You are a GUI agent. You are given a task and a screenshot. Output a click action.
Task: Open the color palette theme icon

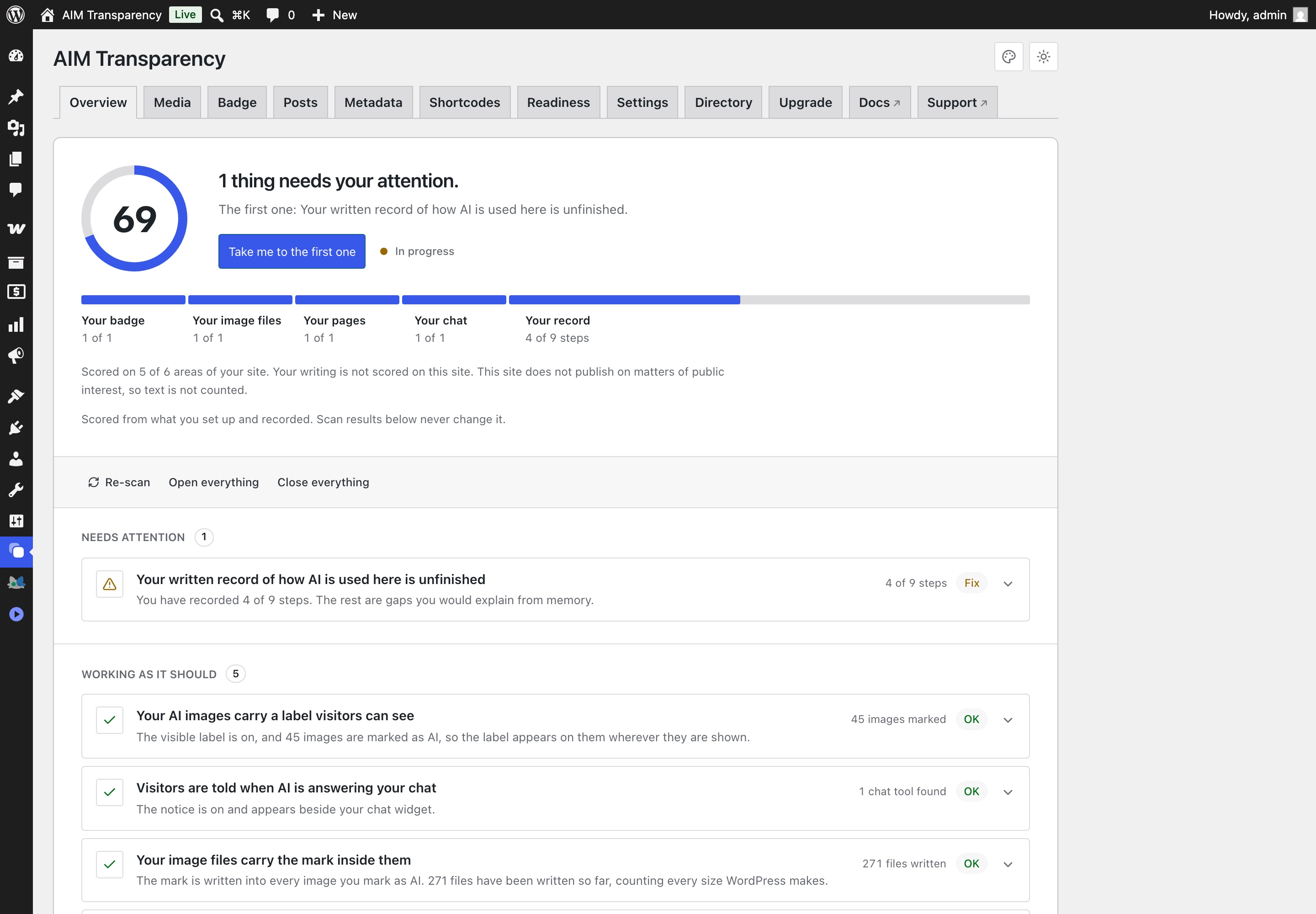coord(1008,57)
